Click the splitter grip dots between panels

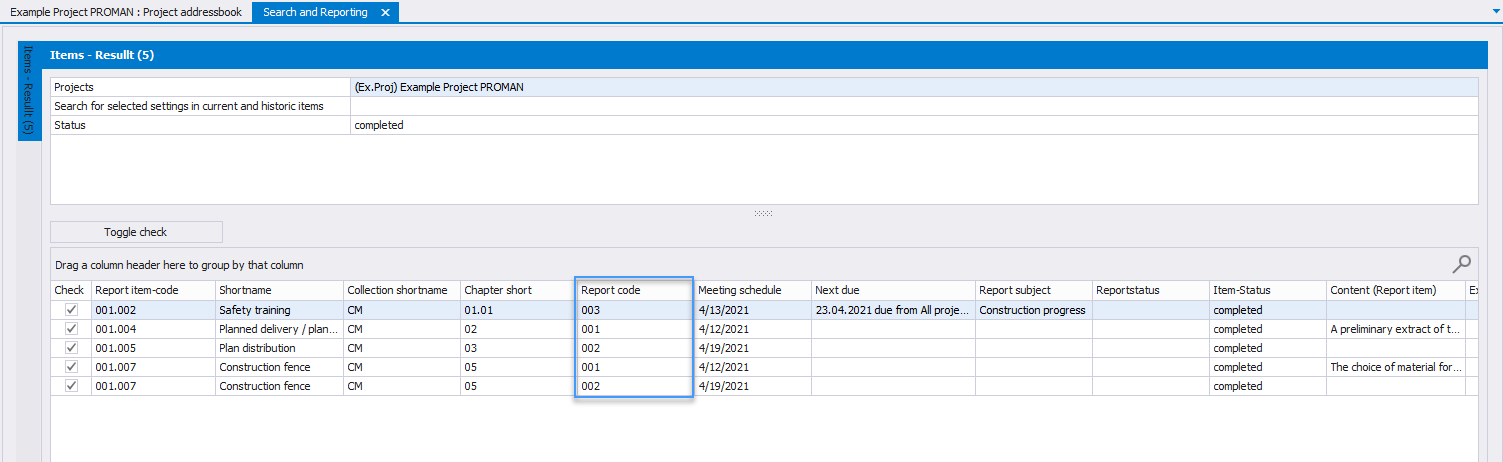764,213
